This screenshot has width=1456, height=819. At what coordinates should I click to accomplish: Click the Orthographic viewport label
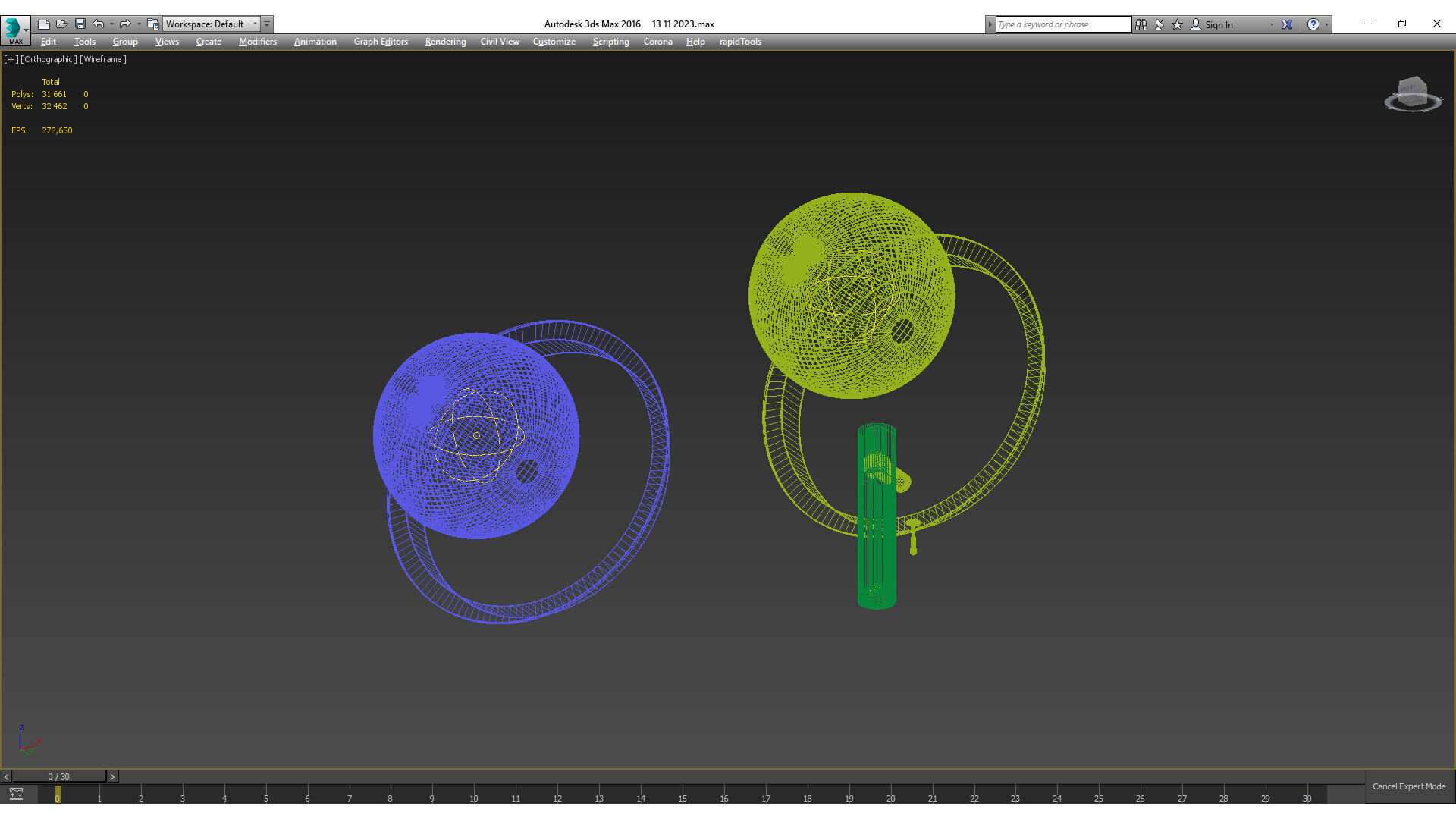[49, 59]
